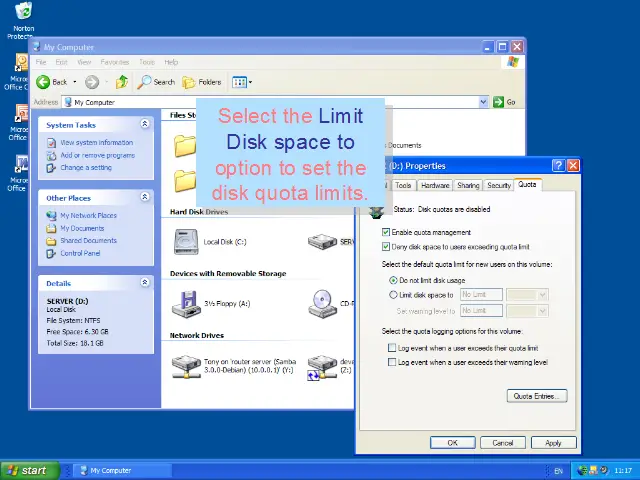Collapse the Details panel chevron

point(144,282)
